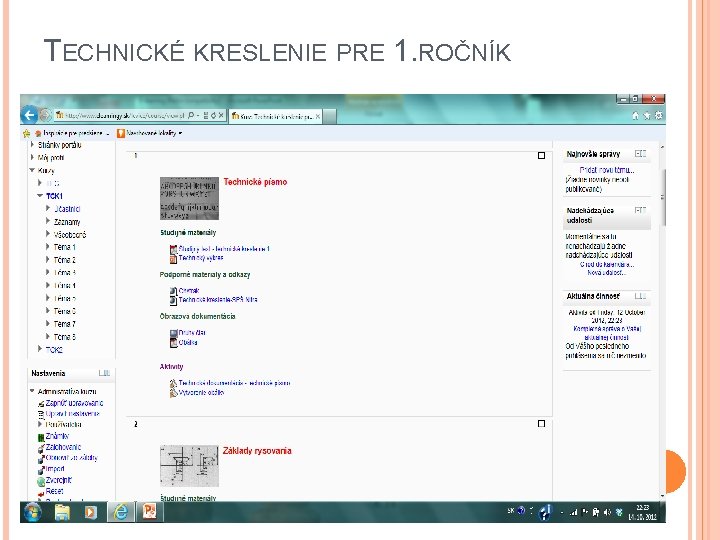This screenshot has height=540, width=720.
Task: Expand the Môj profil tree node
Action: coord(32,158)
